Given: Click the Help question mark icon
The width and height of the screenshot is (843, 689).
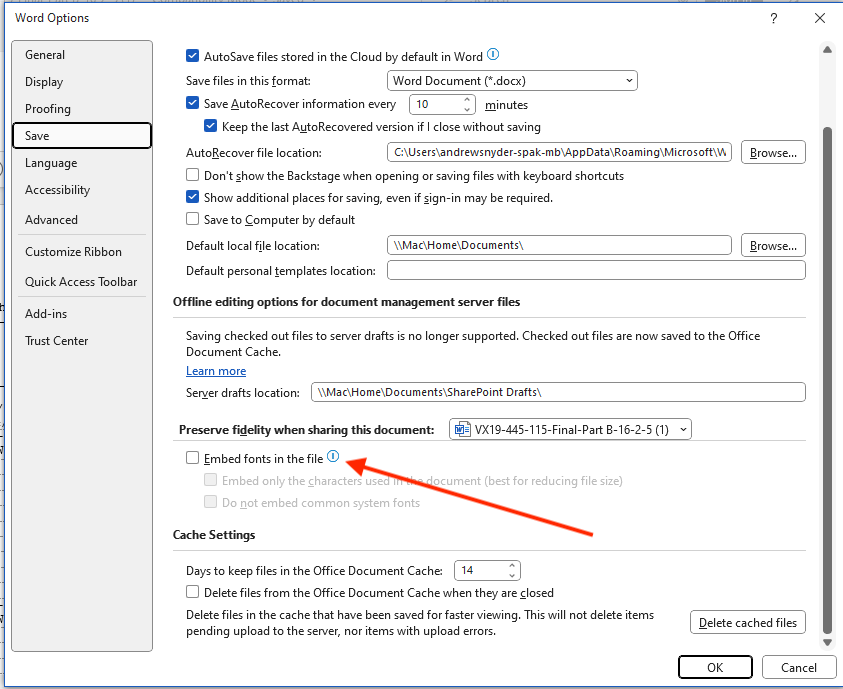Looking at the screenshot, I should coord(773,19).
